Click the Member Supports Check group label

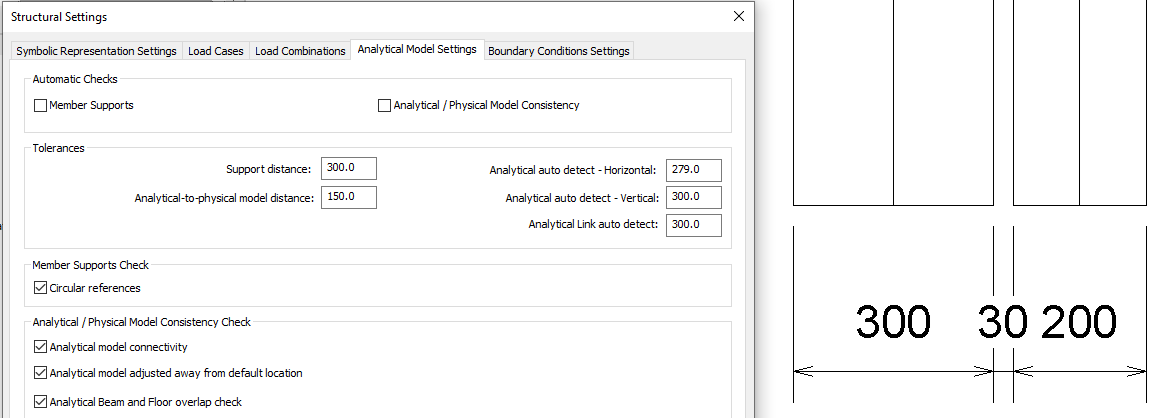[x=90, y=265]
